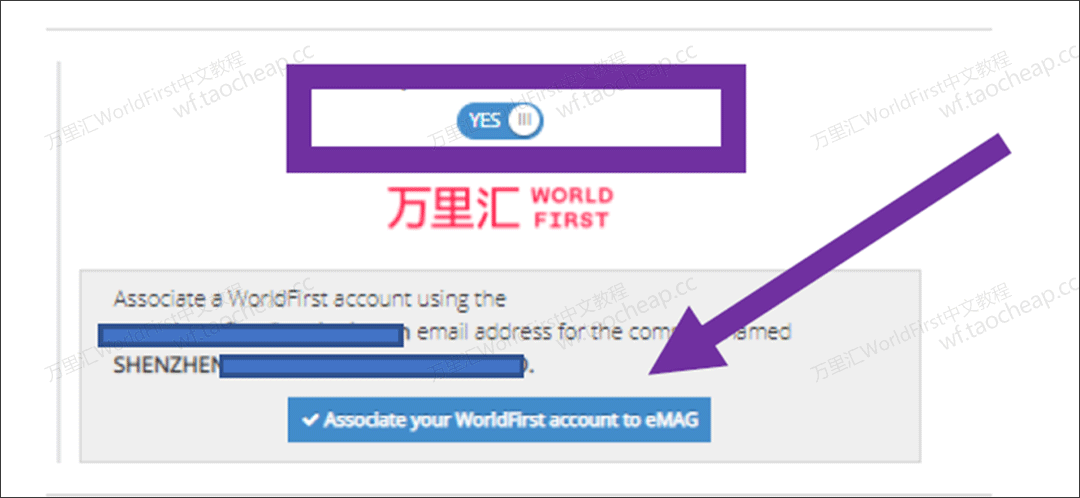Toggle the YES switch off
The image size is (1080, 498).
click(x=499, y=120)
